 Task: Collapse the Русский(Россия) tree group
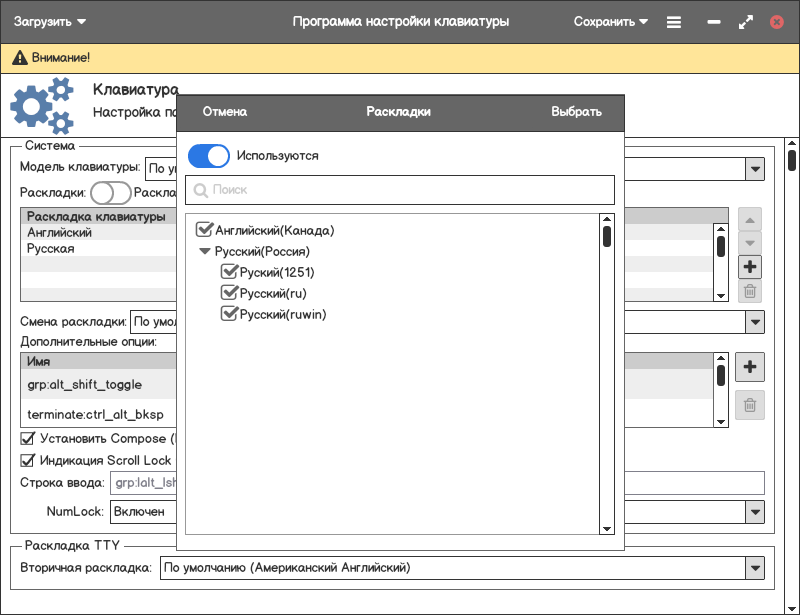point(205,252)
